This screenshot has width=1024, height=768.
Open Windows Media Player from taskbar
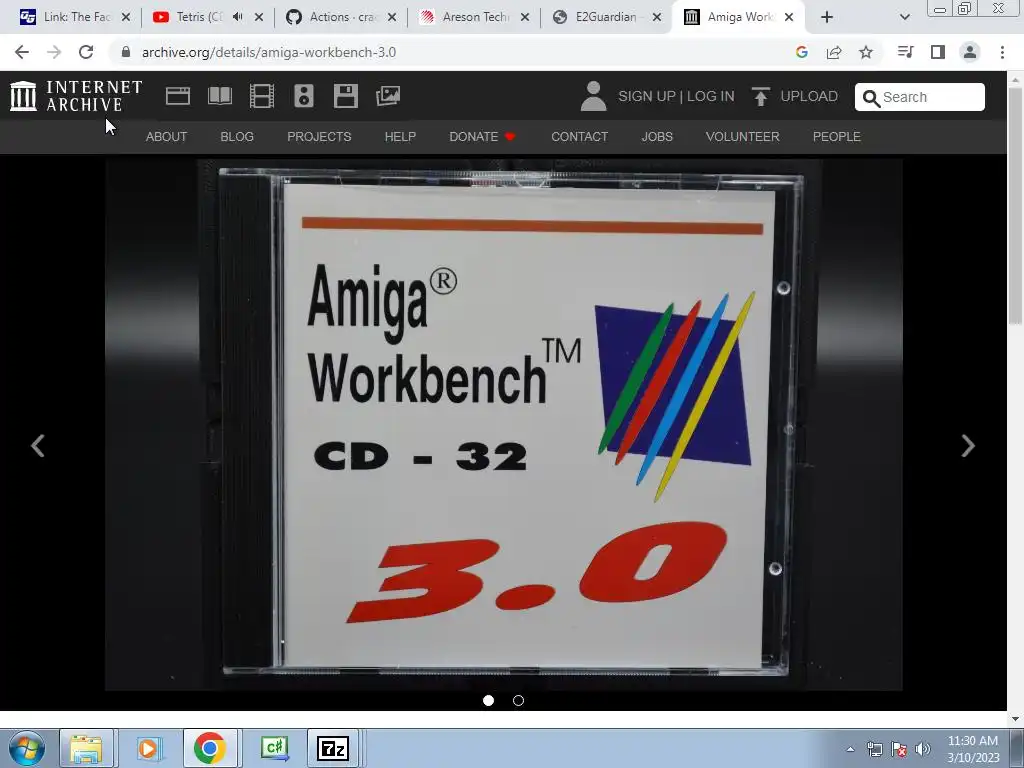(148, 748)
